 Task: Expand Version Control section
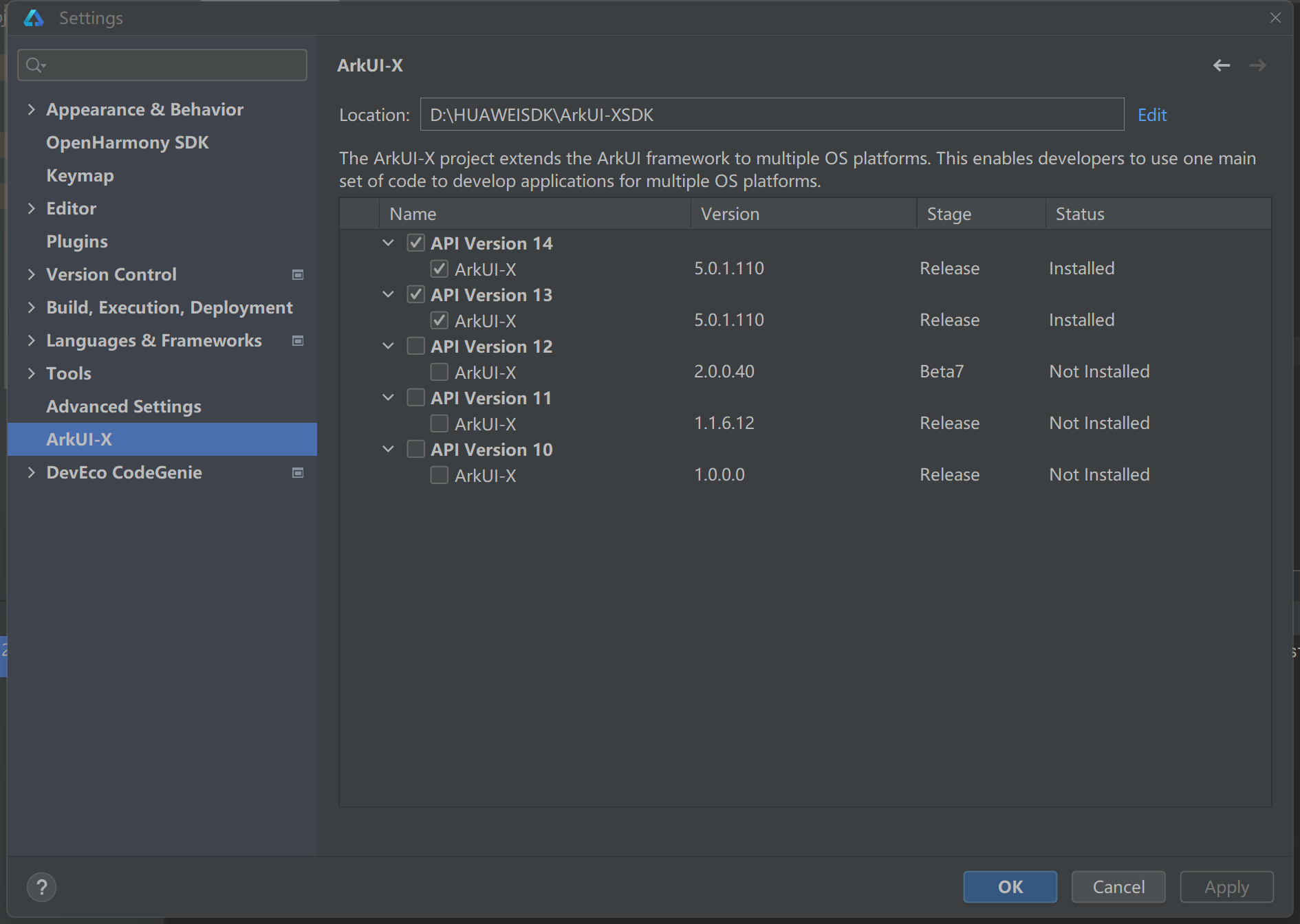coord(31,274)
